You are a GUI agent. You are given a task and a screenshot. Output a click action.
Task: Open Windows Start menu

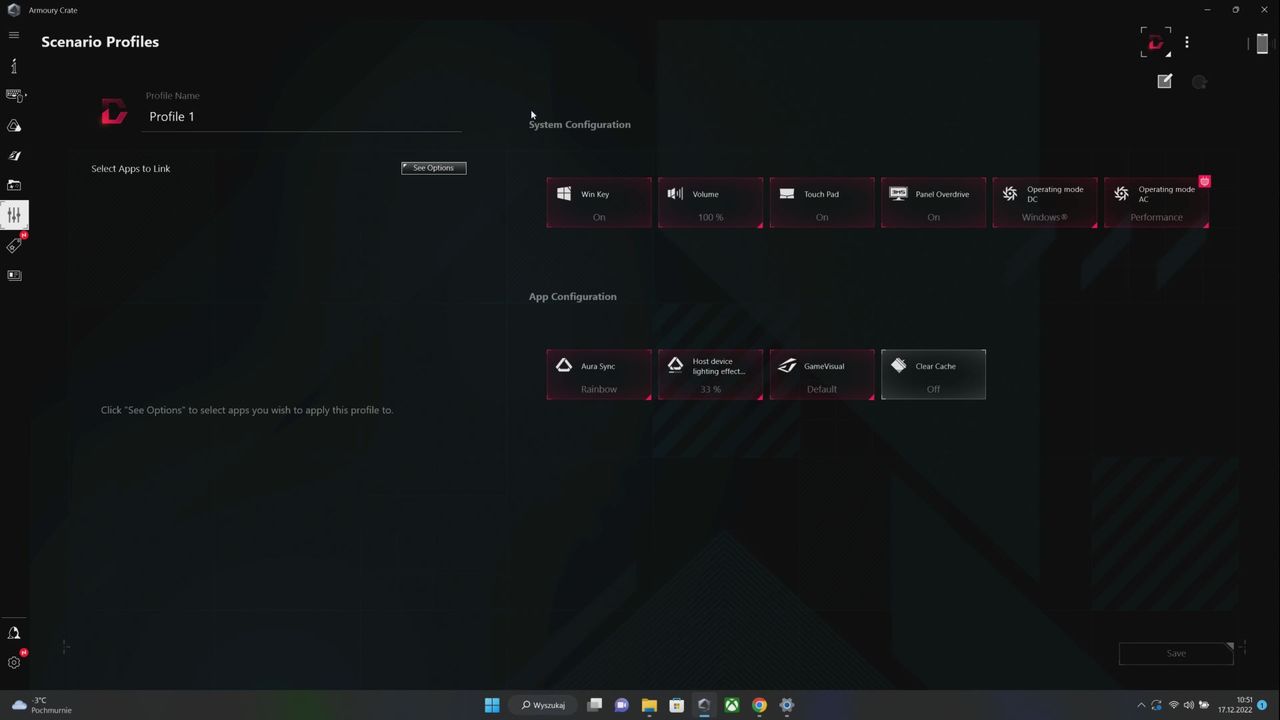pos(492,705)
